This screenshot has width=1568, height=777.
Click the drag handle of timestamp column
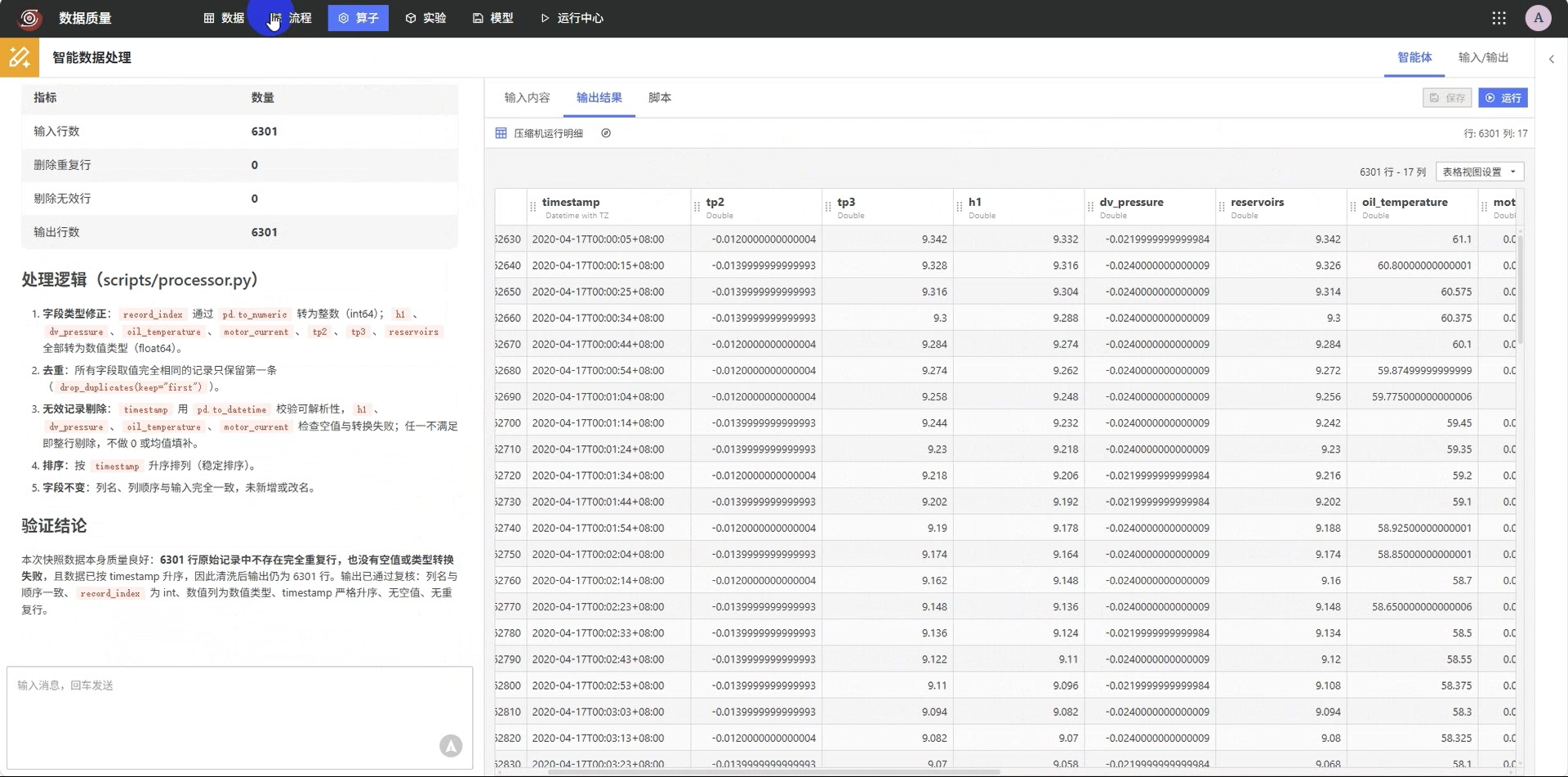pyautogui.click(x=533, y=208)
